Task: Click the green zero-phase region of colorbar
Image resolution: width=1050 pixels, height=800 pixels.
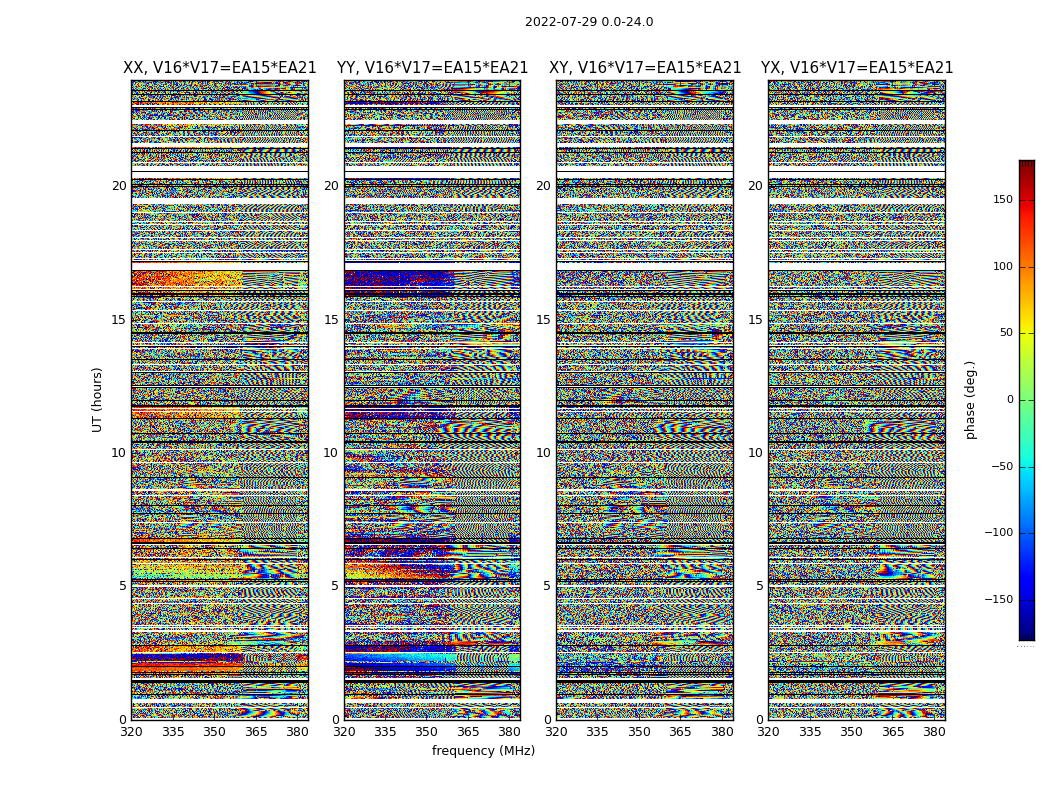Action: (x=1027, y=400)
